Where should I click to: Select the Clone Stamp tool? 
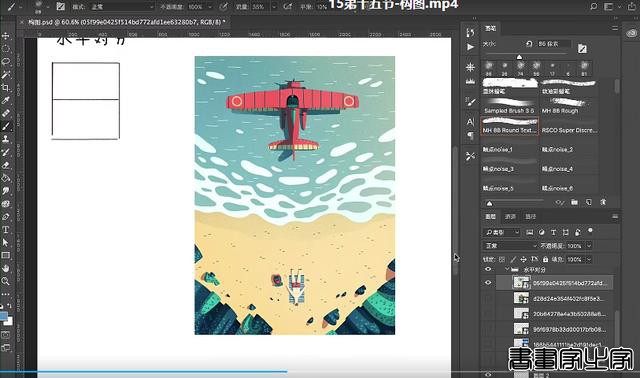[6, 139]
